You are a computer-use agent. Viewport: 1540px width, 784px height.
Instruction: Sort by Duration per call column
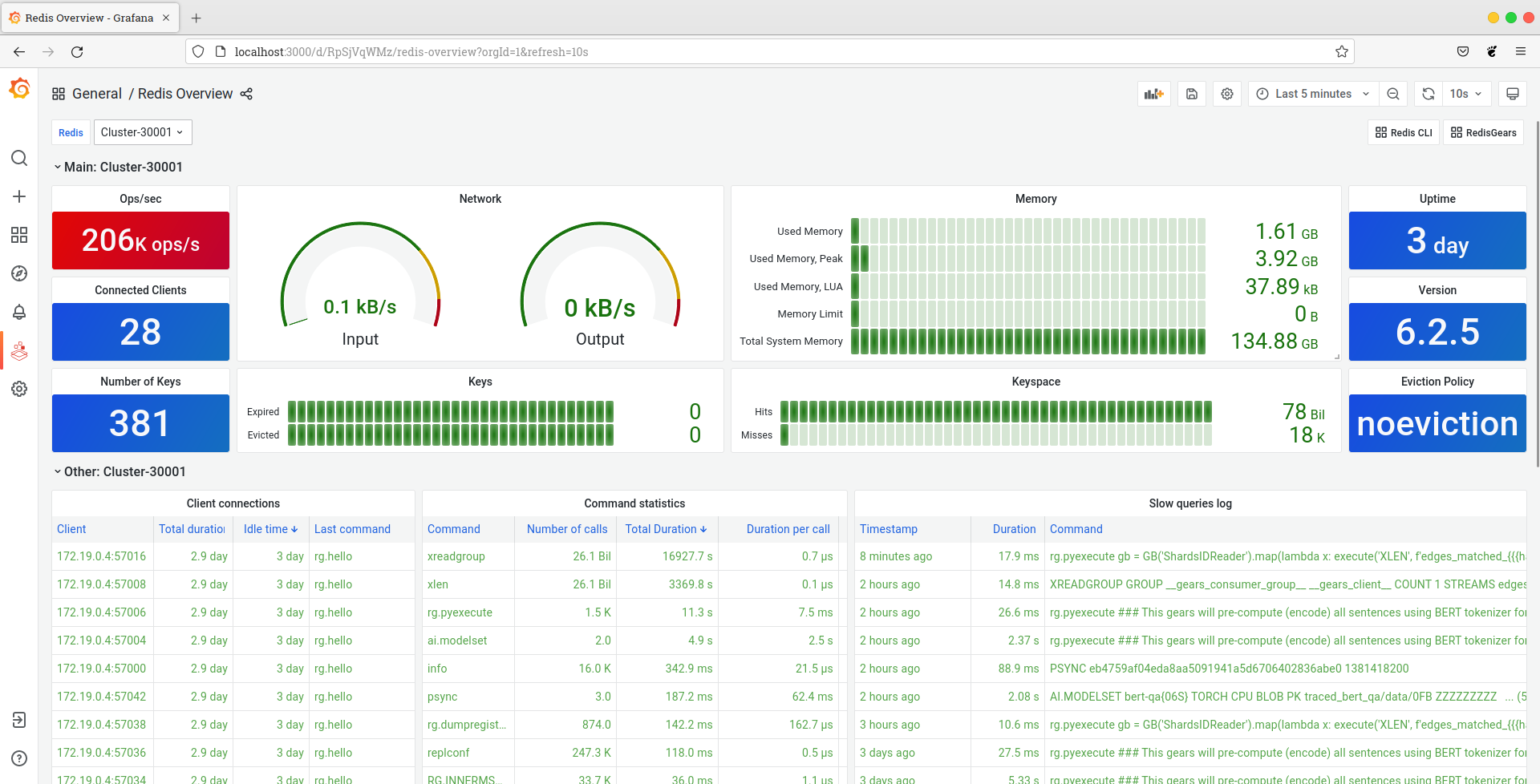[x=788, y=529]
